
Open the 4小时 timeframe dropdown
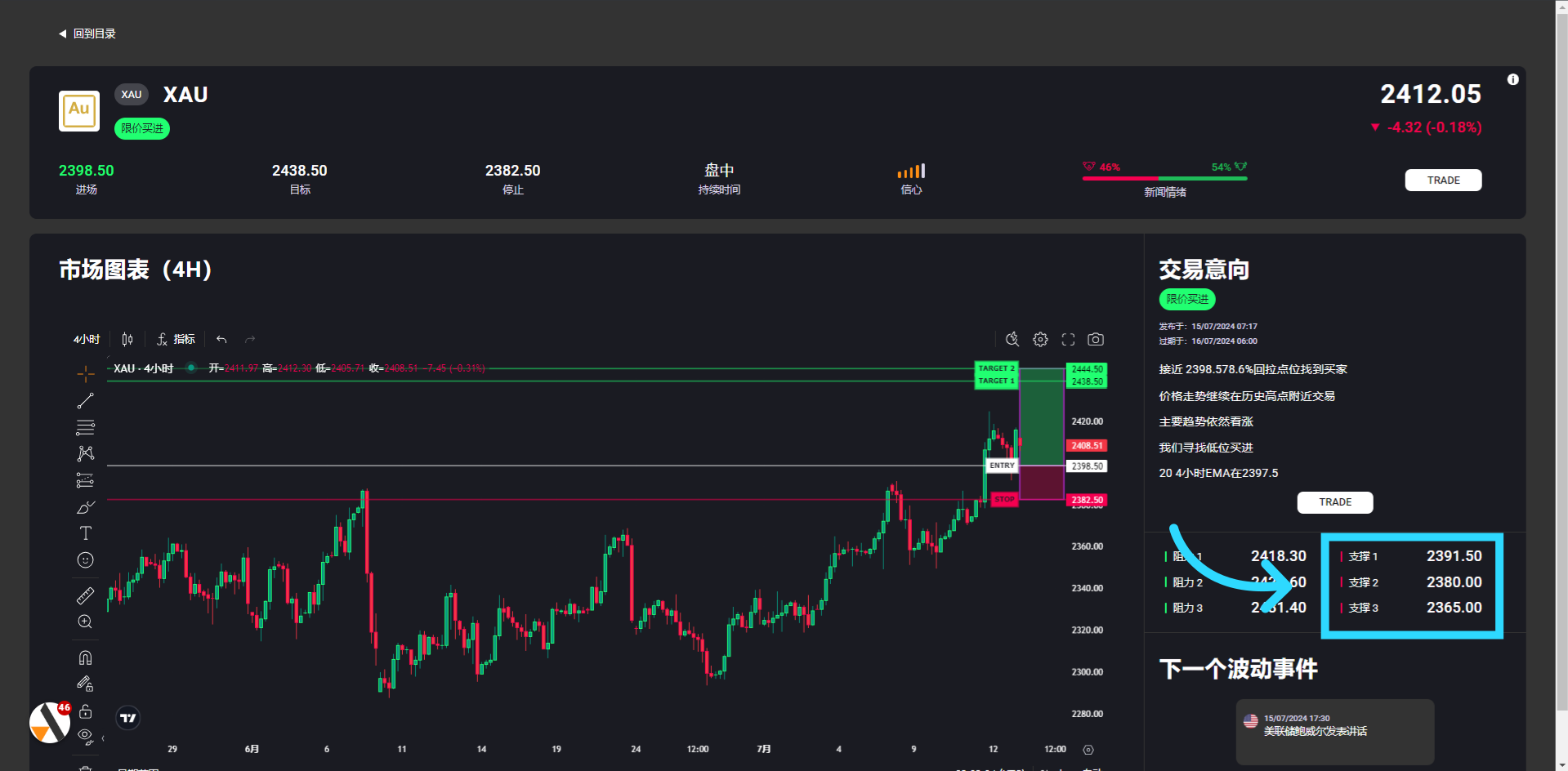(x=87, y=339)
